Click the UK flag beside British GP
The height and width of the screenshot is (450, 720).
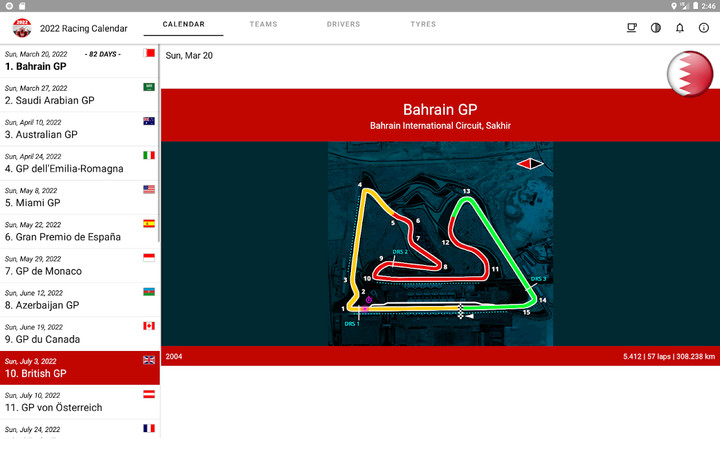point(149,360)
